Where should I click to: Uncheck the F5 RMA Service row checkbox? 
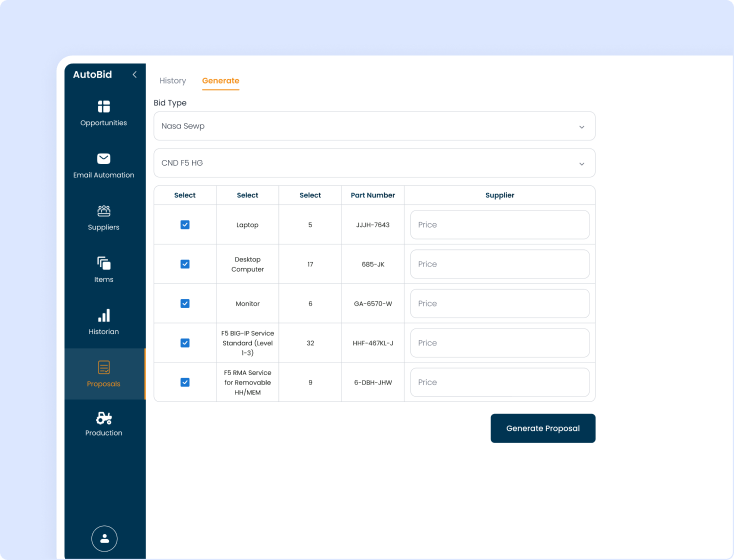(x=185, y=382)
